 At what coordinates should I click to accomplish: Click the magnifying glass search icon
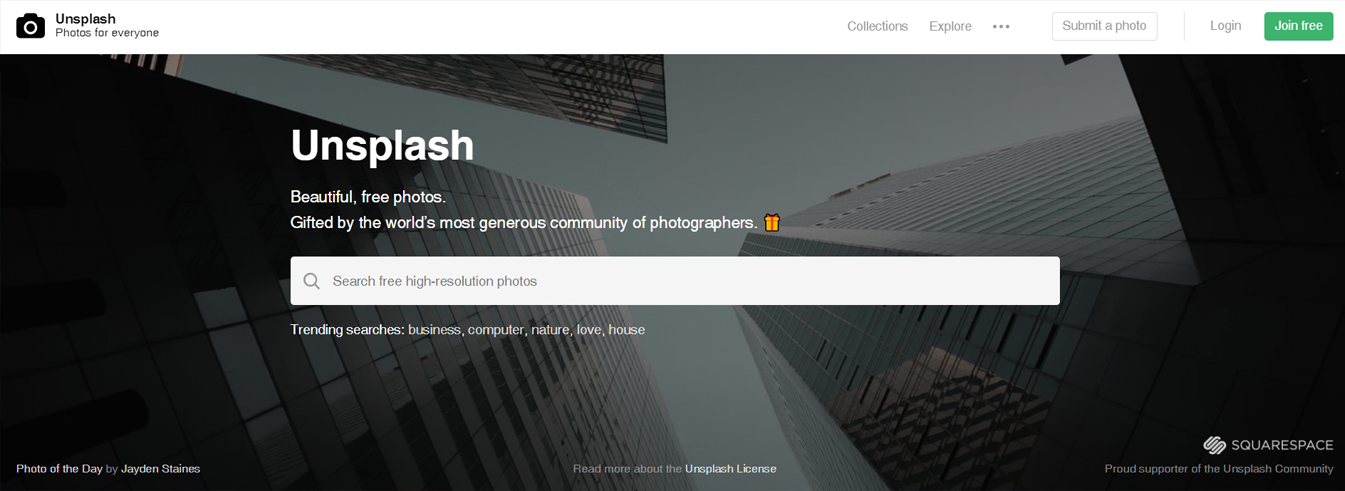click(312, 281)
